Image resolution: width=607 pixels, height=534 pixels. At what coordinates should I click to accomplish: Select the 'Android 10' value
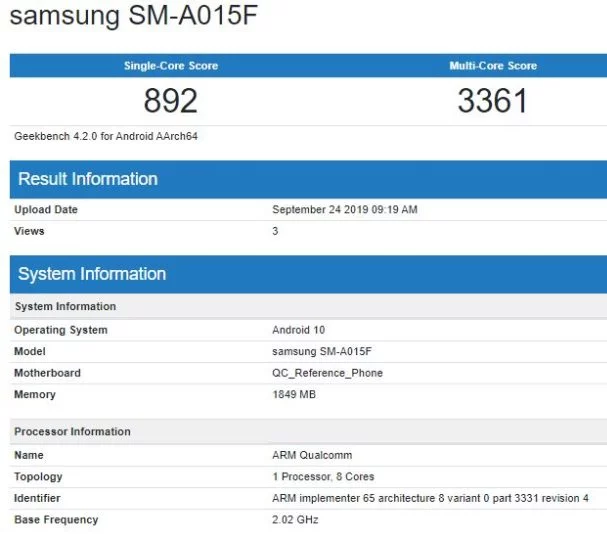click(298, 330)
